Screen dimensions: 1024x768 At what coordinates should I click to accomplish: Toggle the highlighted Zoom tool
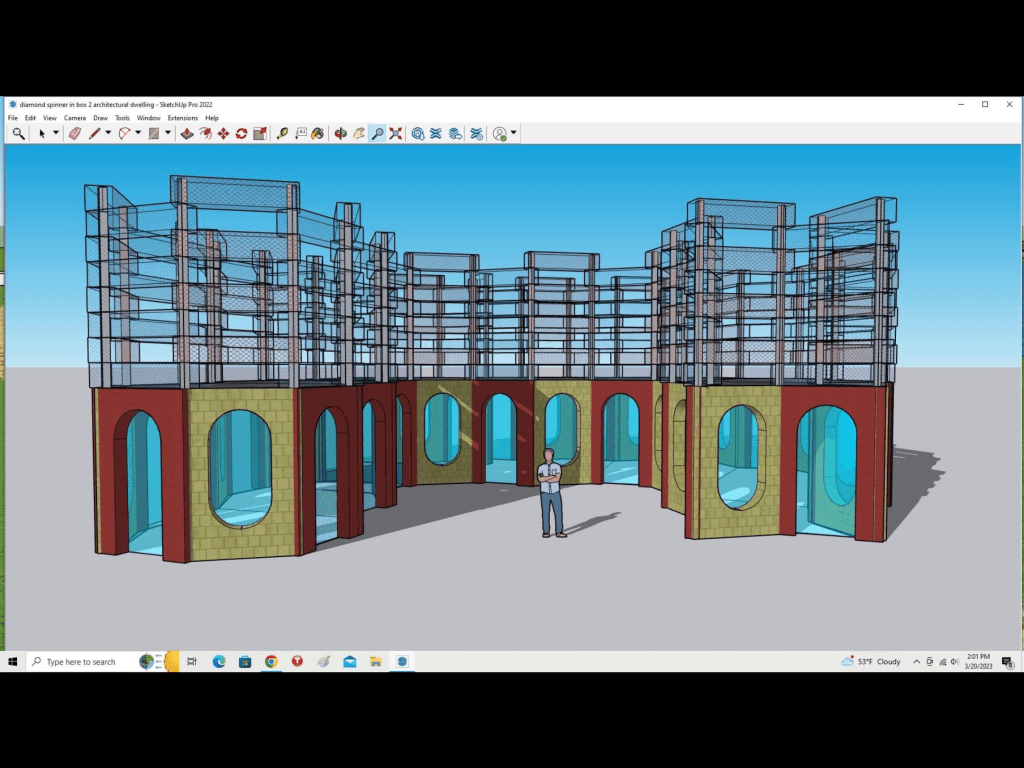[x=377, y=133]
